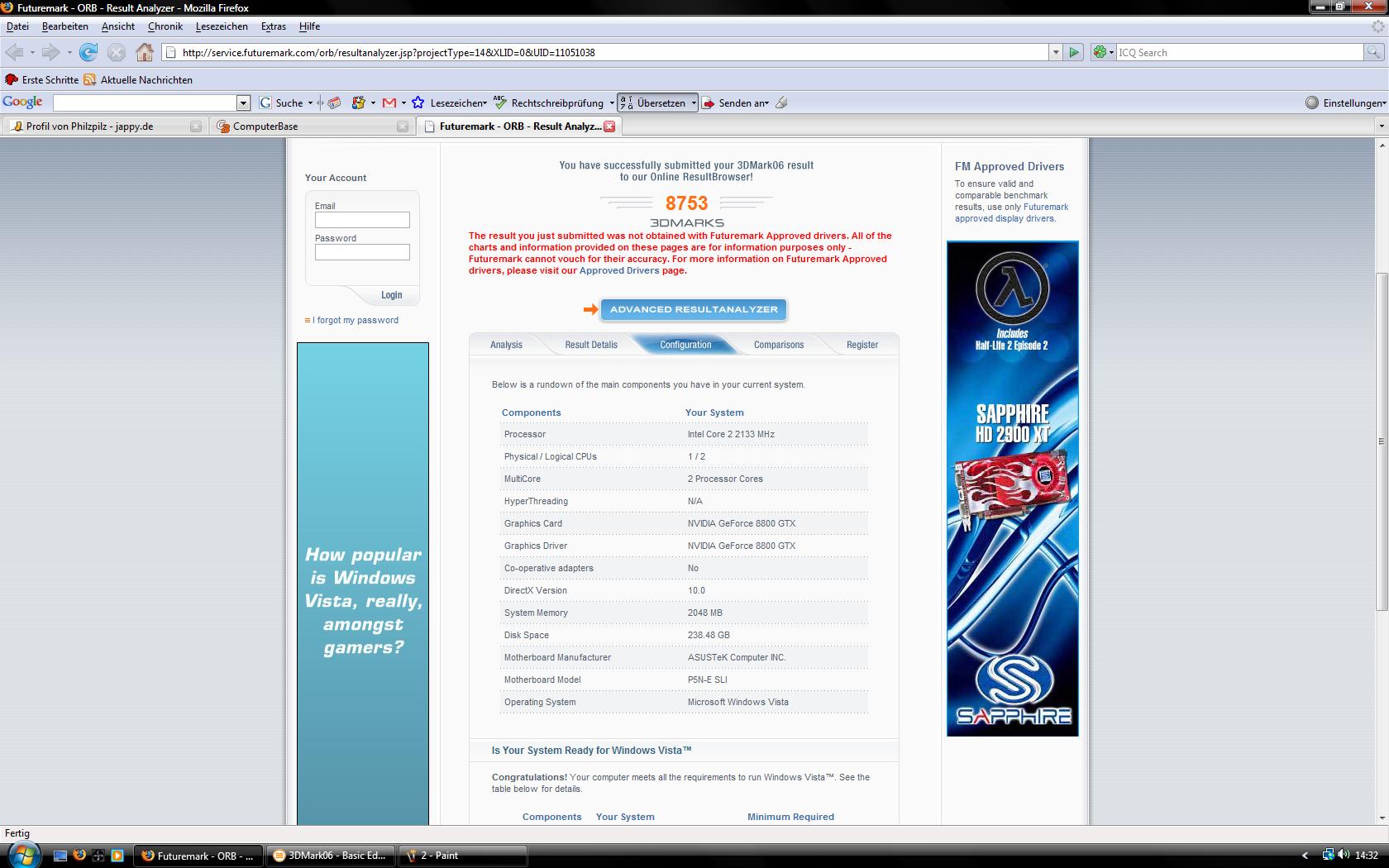Viewport: 1389px width, 868px height.
Task: Click the Google toolbar logo
Action: point(22,102)
